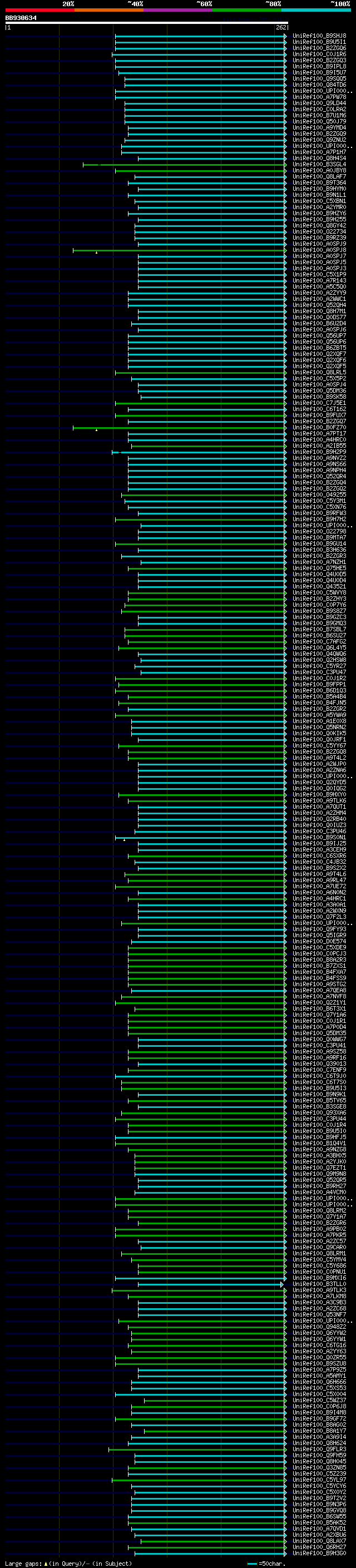The image size is (356, 1568).
Task: Click the cyan ~100% identity legend segment
Action: (x=316, y=10)
